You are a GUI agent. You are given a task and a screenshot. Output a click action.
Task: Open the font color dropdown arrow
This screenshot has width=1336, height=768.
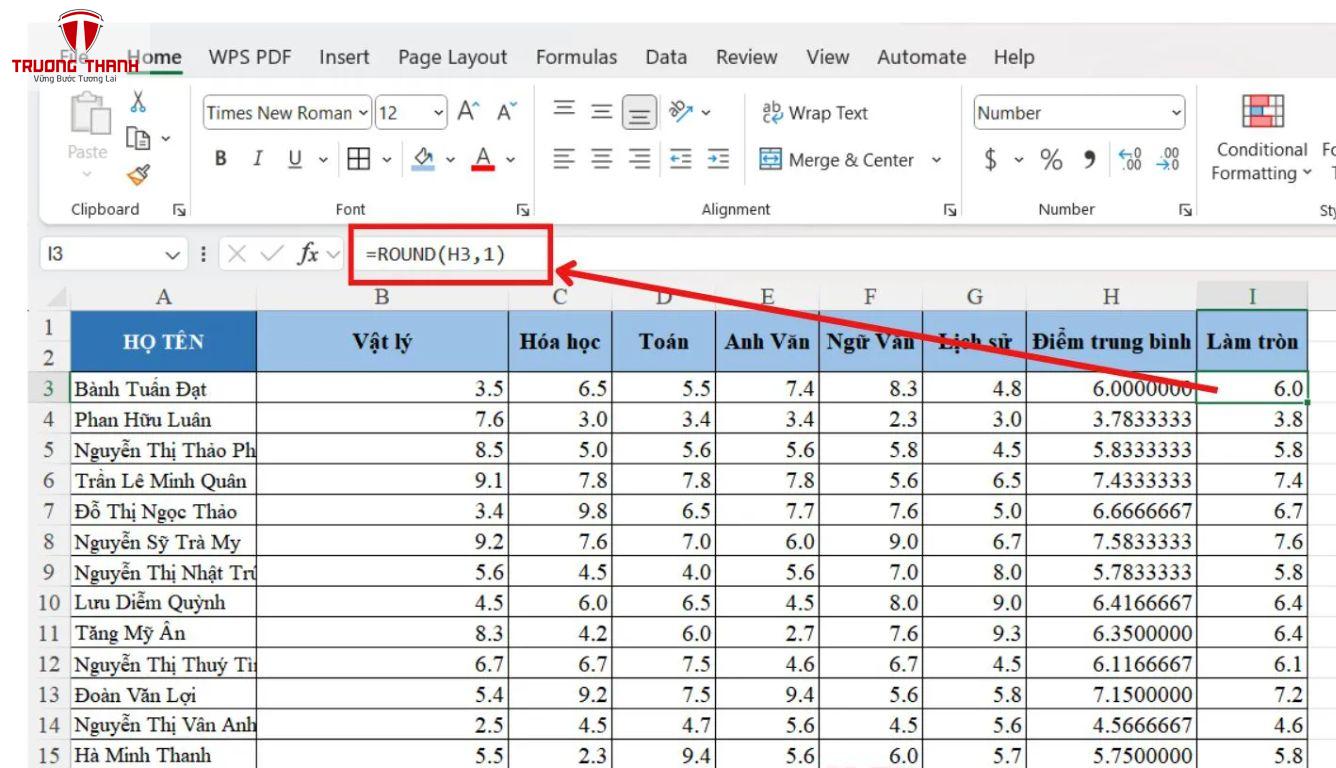click(511, 159)
